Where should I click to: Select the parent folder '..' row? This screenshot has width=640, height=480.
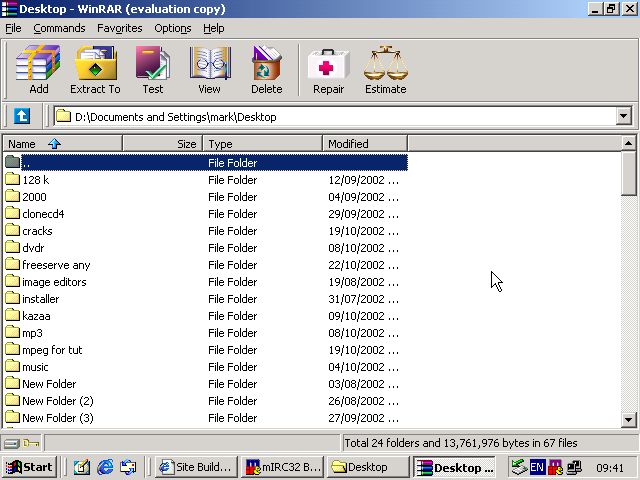click(x=206, y=162)
